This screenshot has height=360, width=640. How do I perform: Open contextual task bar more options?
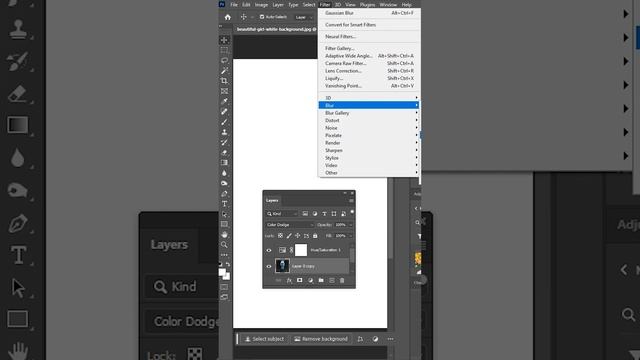[391, 339]
